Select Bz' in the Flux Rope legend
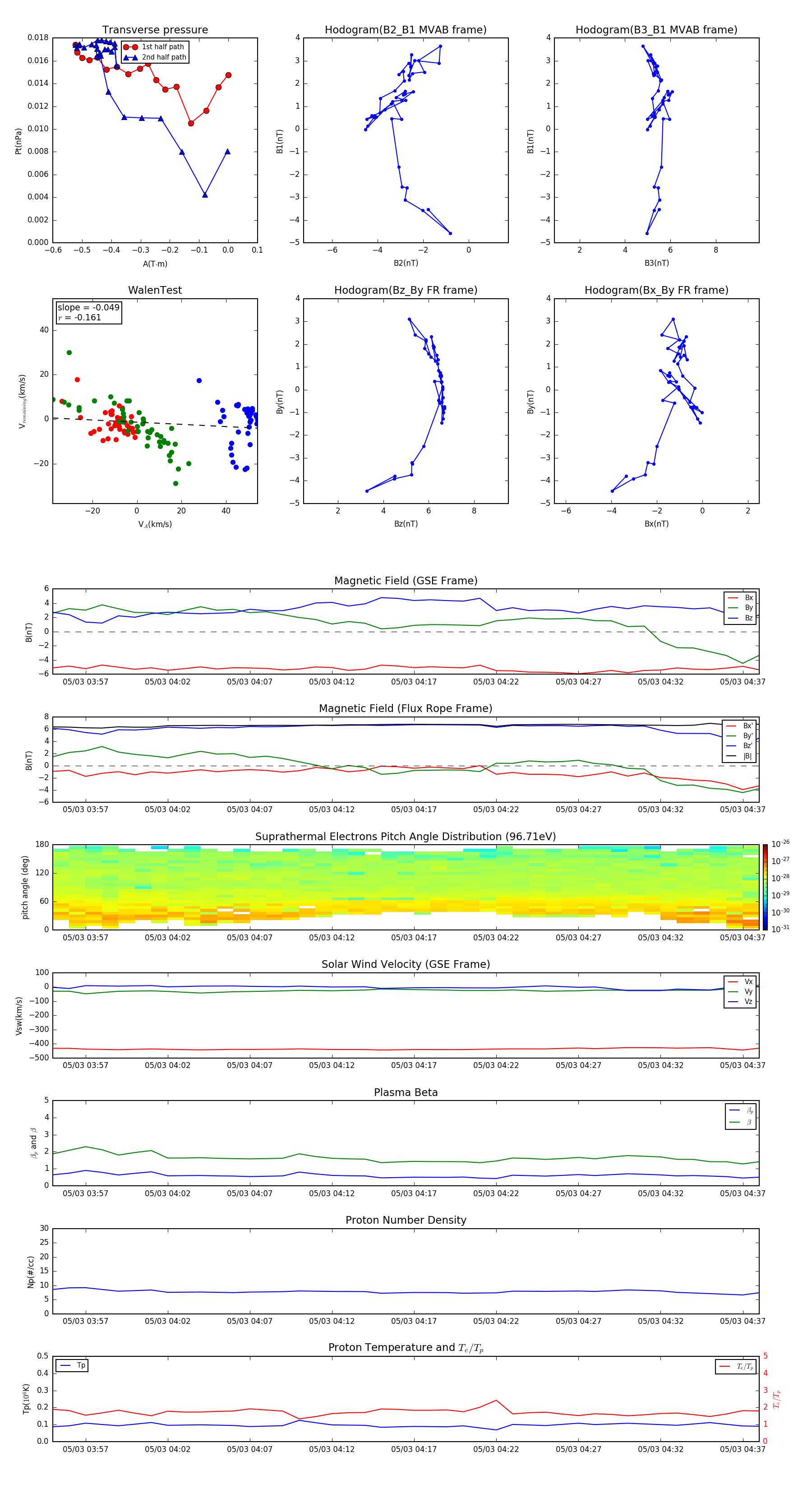The height and width of the screenshot is (1489, 812). coord(740,746)
